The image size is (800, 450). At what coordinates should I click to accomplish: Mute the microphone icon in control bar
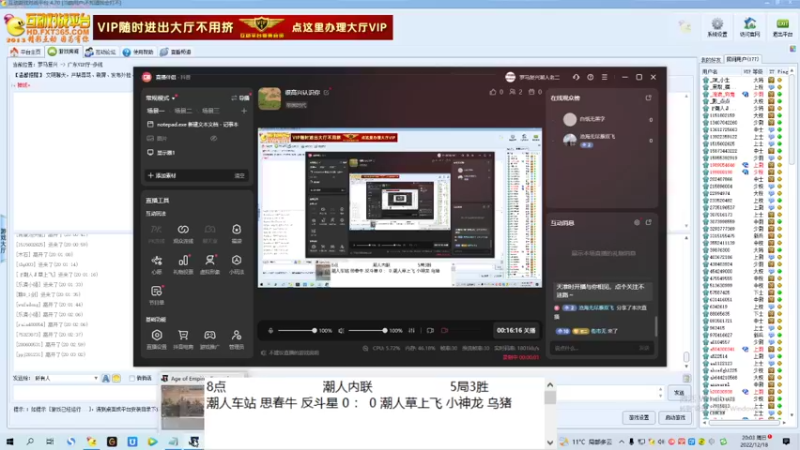tap(270, 331)
